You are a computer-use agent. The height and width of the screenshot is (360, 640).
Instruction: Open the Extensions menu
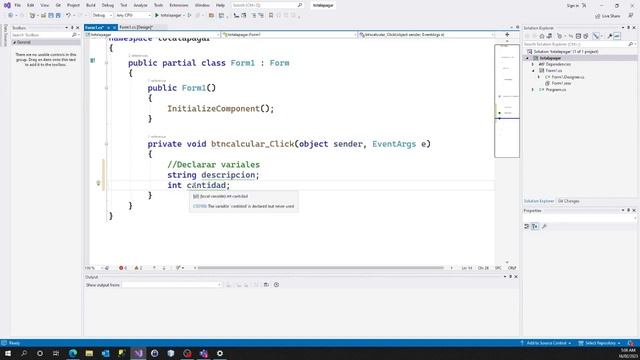pos(179,5)
